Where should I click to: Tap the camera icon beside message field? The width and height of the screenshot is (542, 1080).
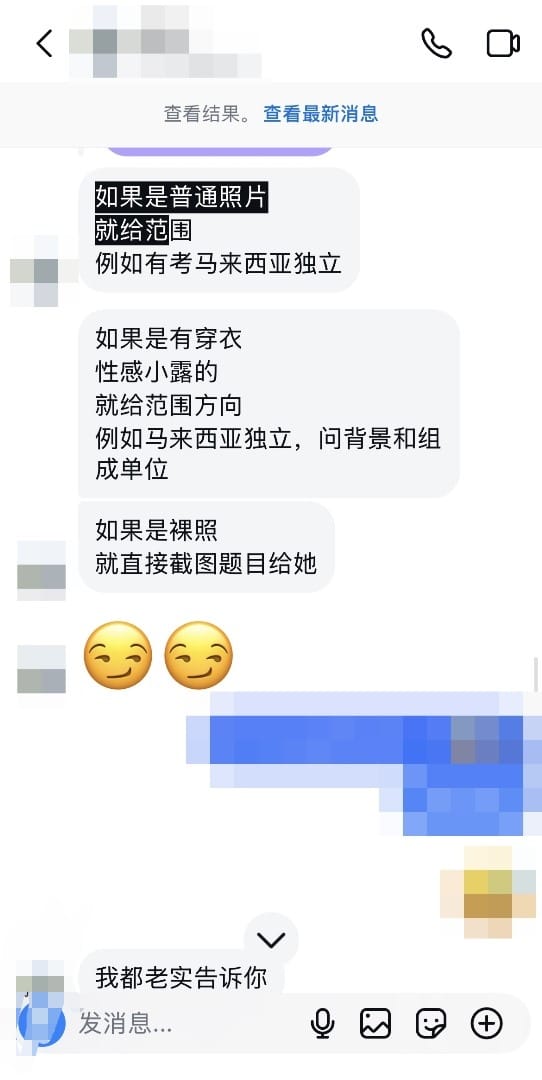[41, 1024]
